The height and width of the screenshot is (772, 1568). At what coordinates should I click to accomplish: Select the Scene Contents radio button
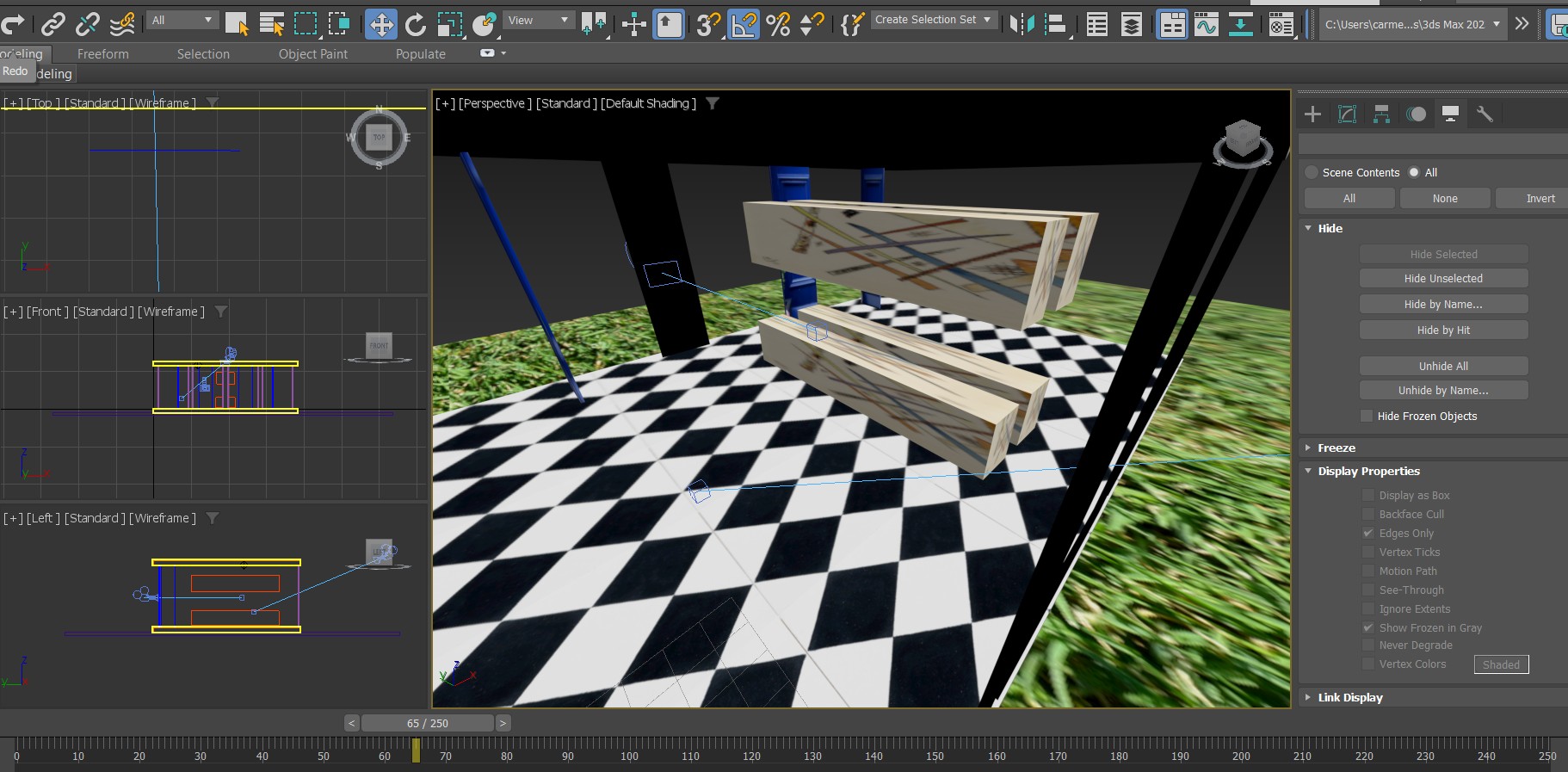coord(1312,173)
